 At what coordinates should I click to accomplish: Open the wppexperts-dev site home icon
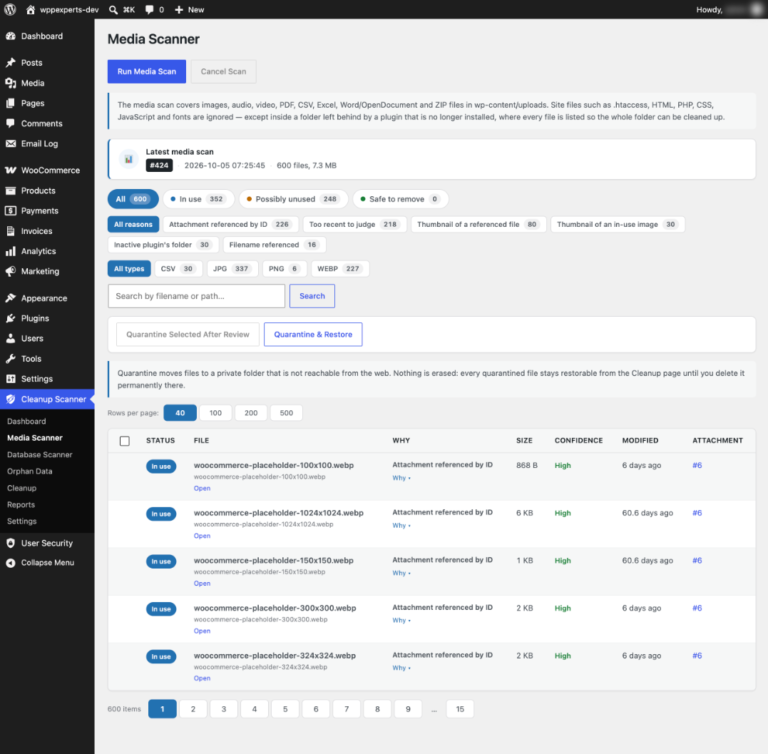[30, 9]
